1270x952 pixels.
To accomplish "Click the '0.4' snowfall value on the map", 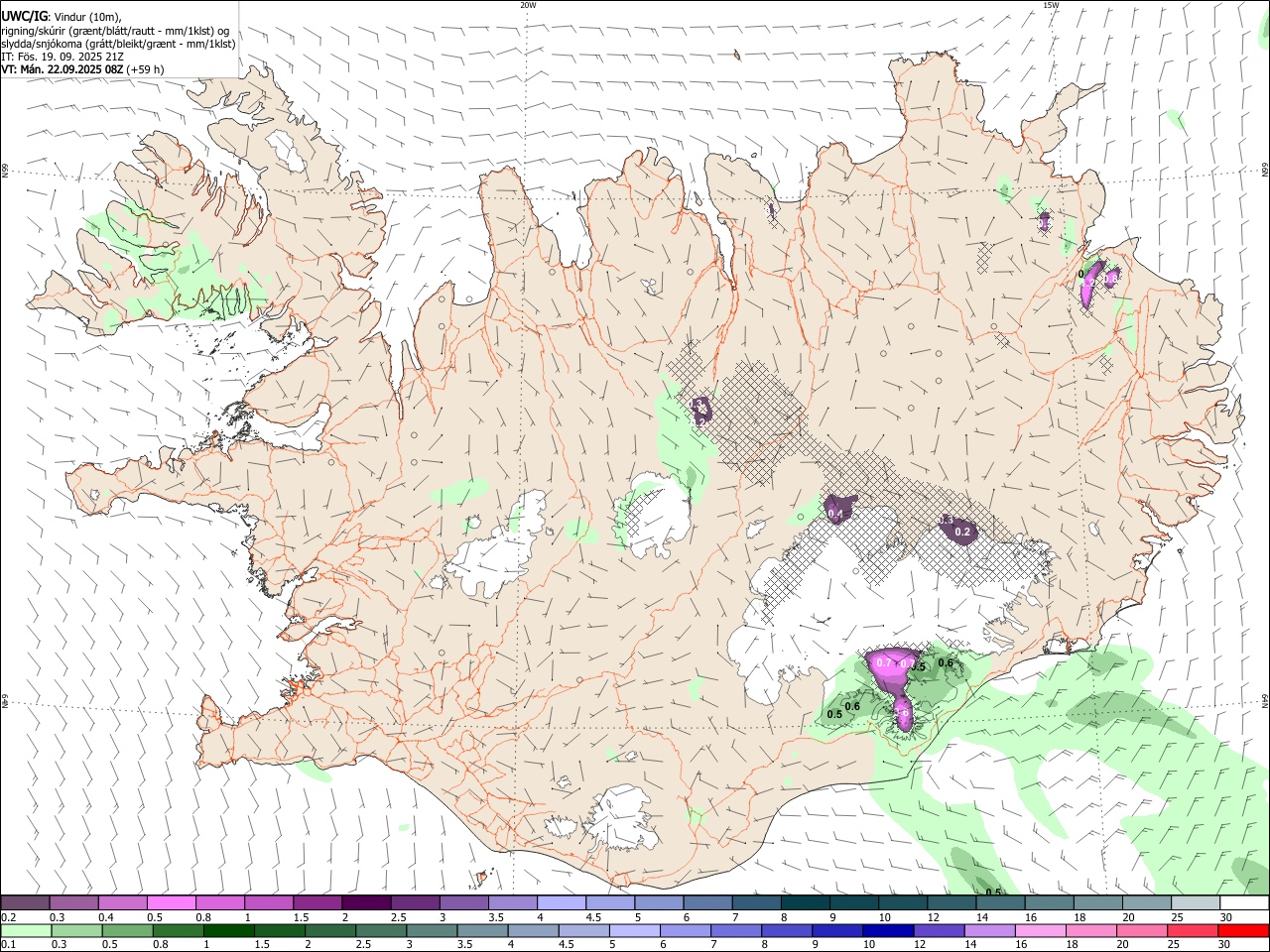I will click(835, 514).
